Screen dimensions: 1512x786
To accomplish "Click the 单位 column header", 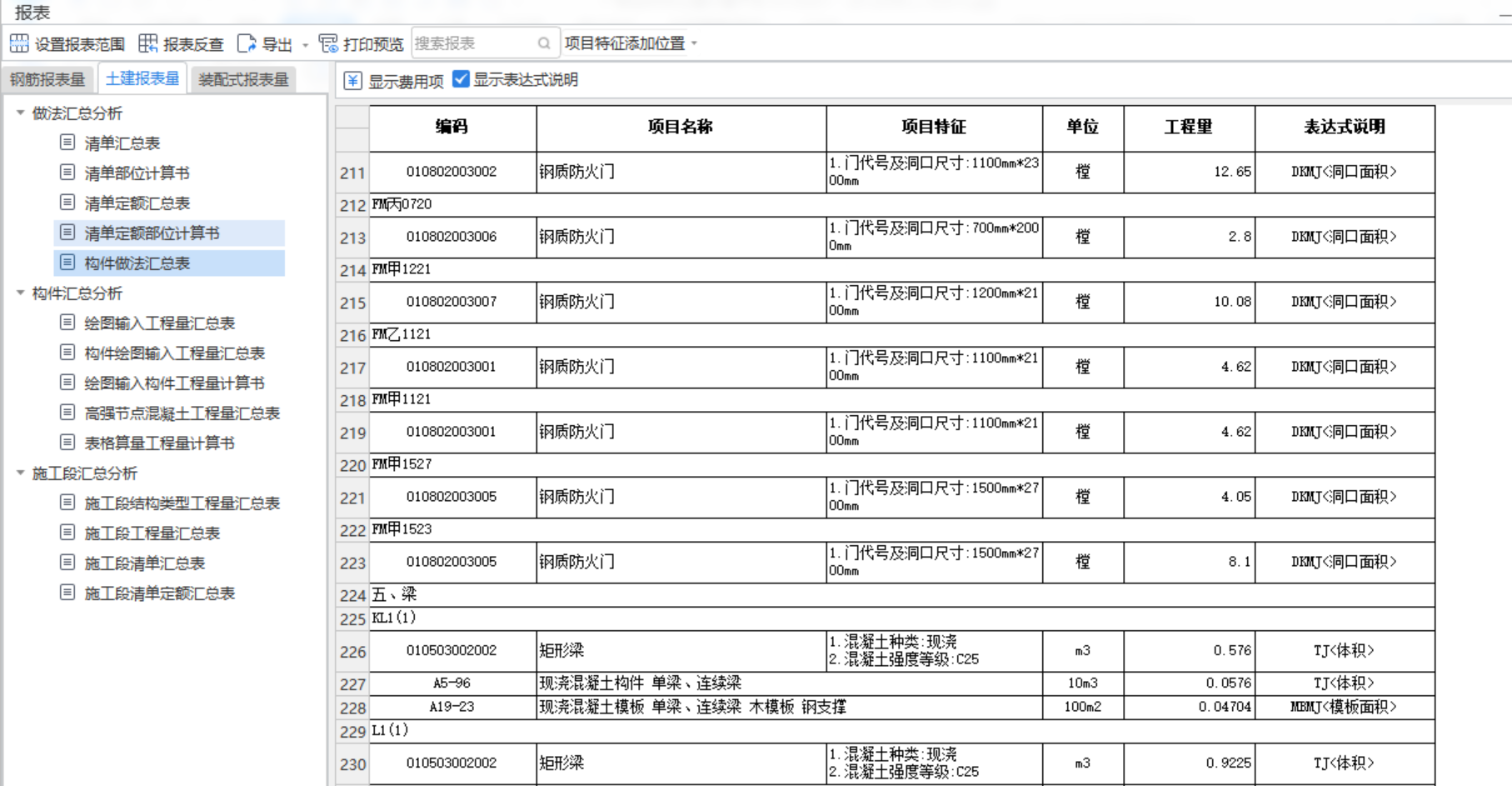I will click(x=1083, y=128).
